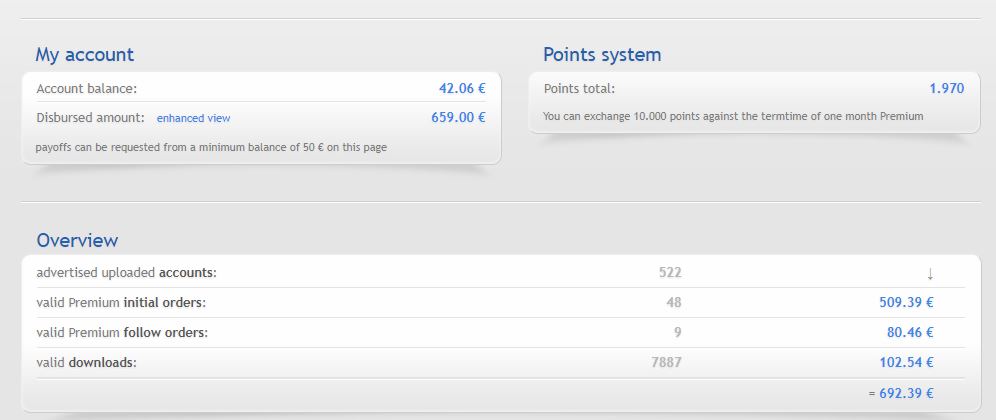Click the My account heading
This screenshot has height=420, width=996.
[84, 55]
